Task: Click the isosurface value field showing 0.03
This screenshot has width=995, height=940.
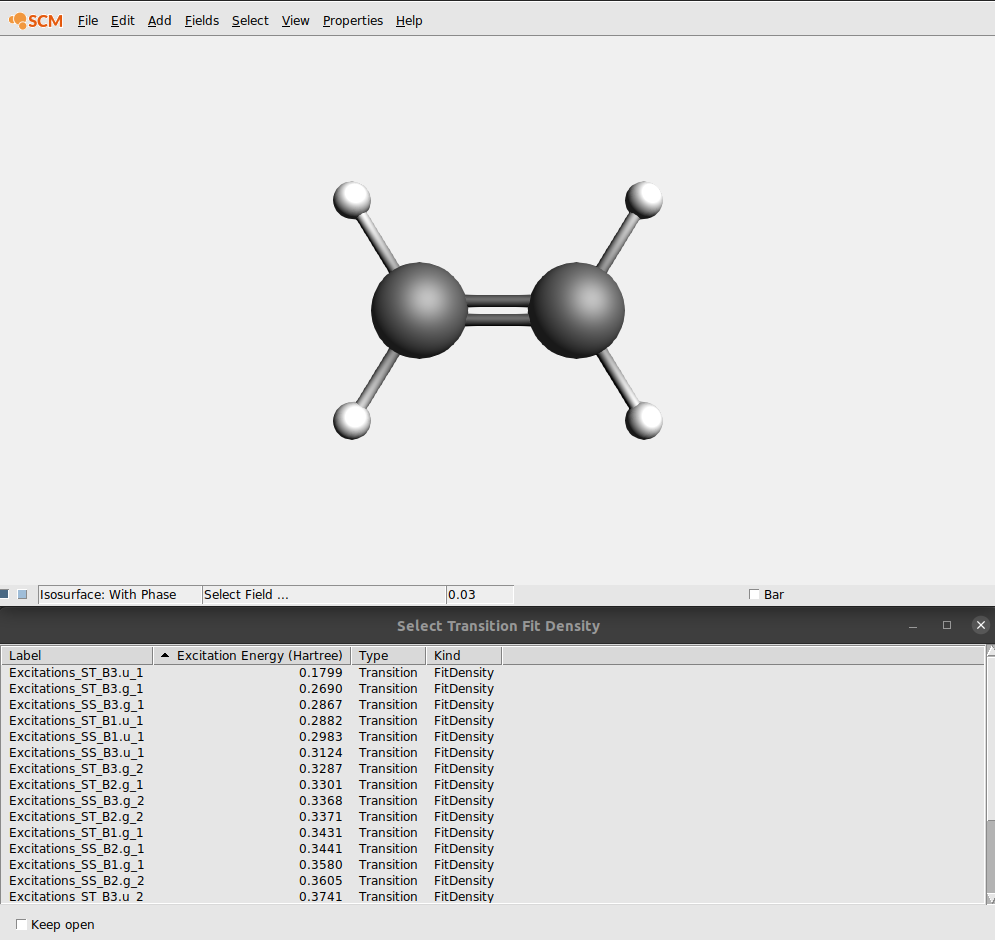Action: (480, 594)
